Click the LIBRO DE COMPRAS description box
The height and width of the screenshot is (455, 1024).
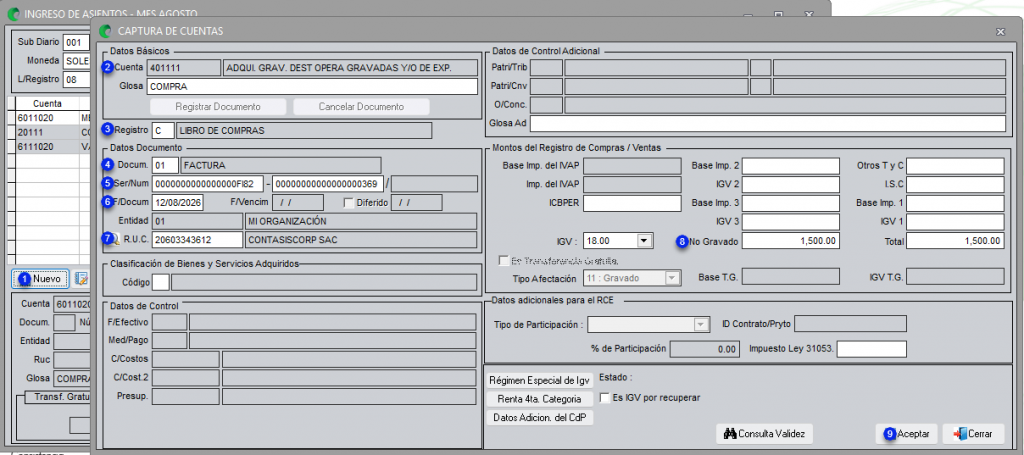click(x=304, y=131)
